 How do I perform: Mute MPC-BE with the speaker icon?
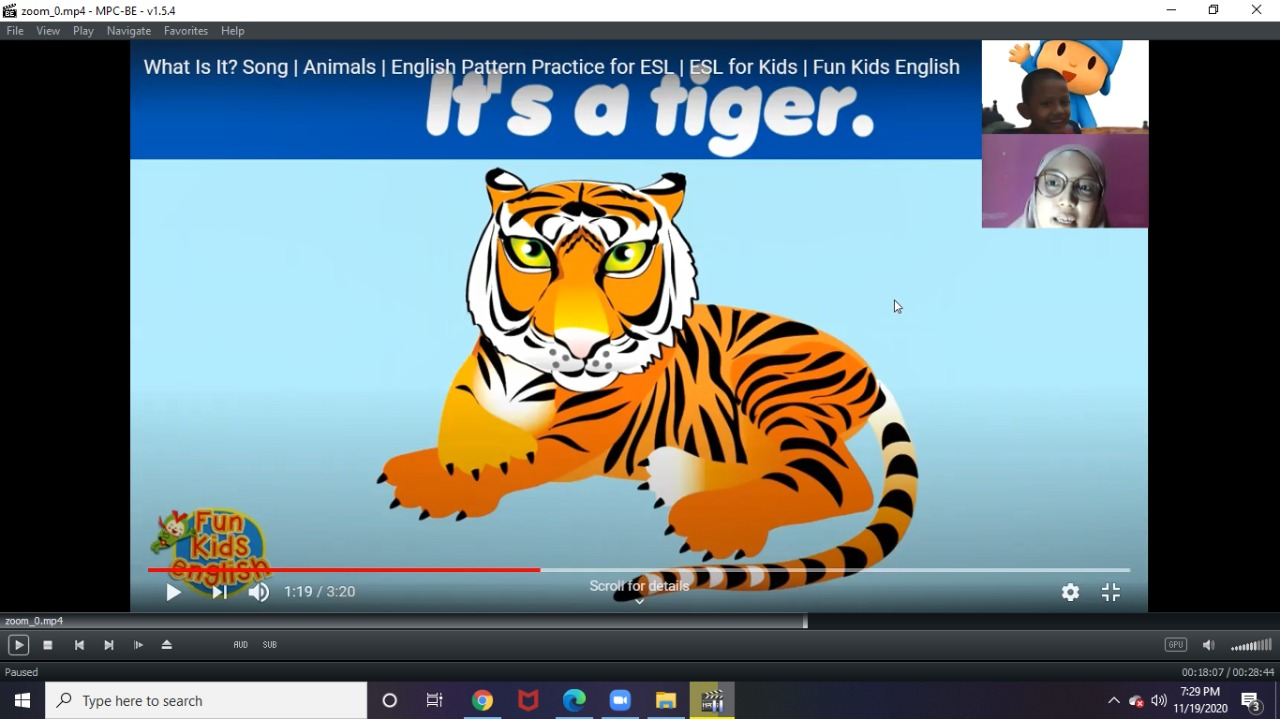(x=1208, y=645)
